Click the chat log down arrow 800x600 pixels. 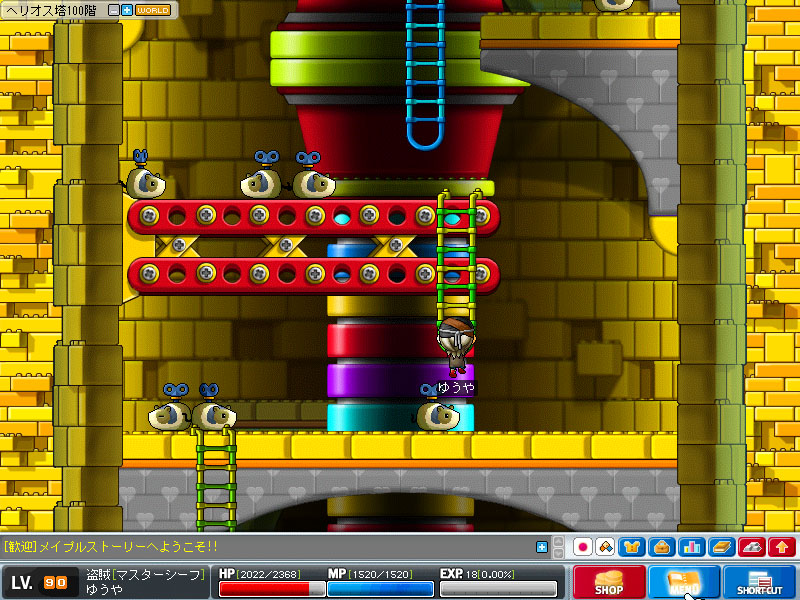point(559,553)
